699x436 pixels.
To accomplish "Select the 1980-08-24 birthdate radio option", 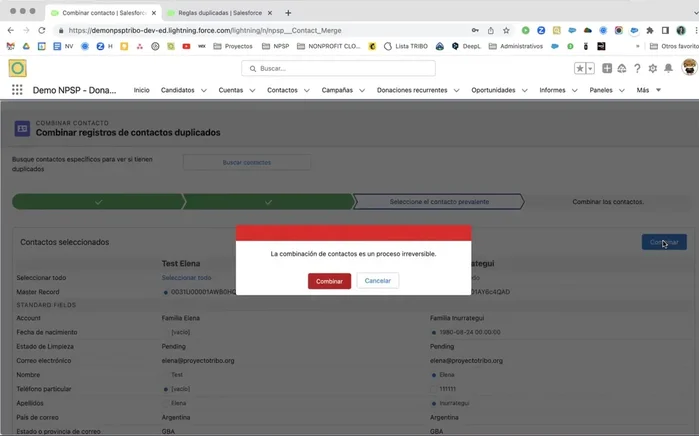I will tap(434, 333).
